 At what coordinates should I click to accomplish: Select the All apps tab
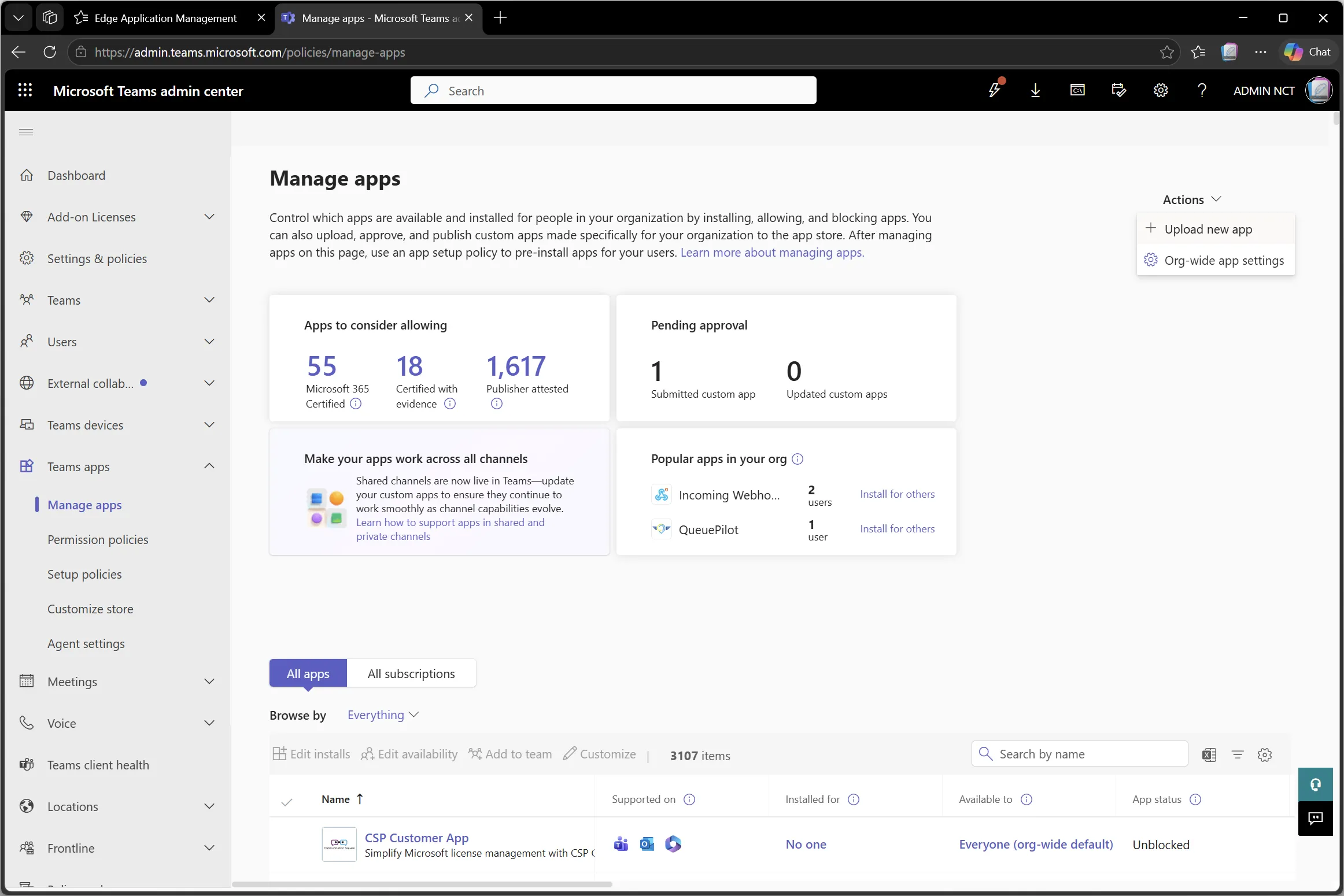point(308,673)
